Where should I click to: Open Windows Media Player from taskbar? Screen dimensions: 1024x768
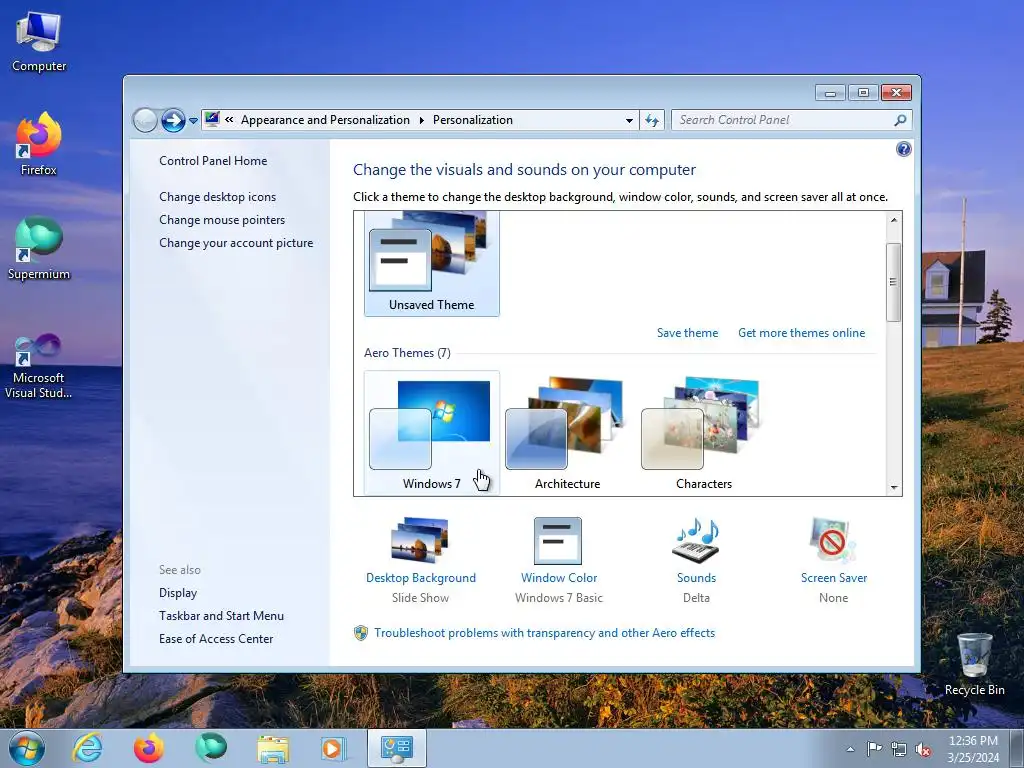[x=334, y=749]
